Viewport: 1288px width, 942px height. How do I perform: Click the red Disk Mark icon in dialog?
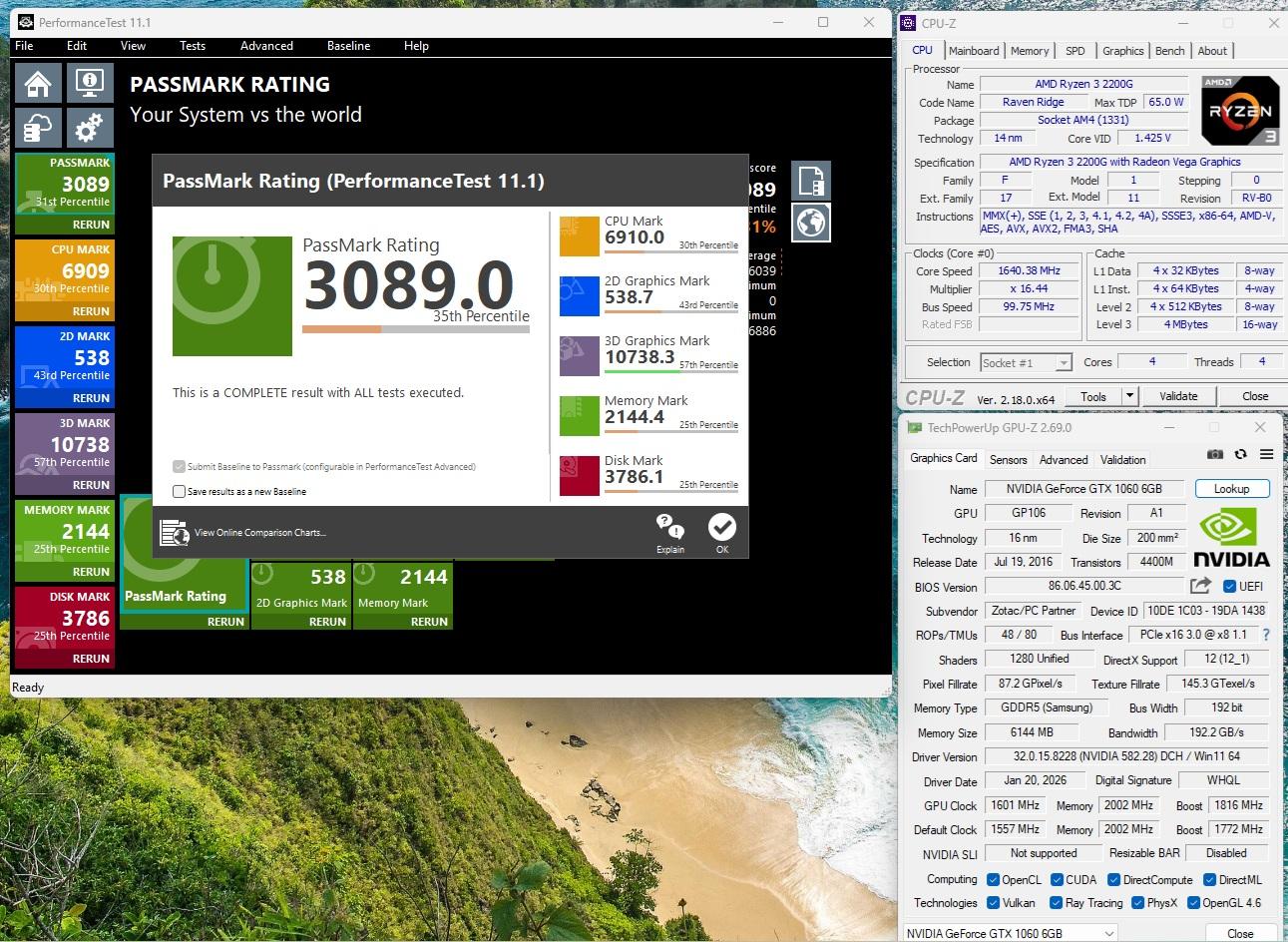(580, 476)
